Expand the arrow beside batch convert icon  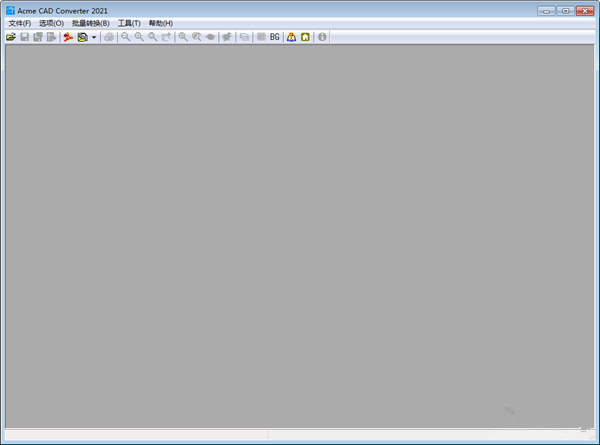[94, 37]
